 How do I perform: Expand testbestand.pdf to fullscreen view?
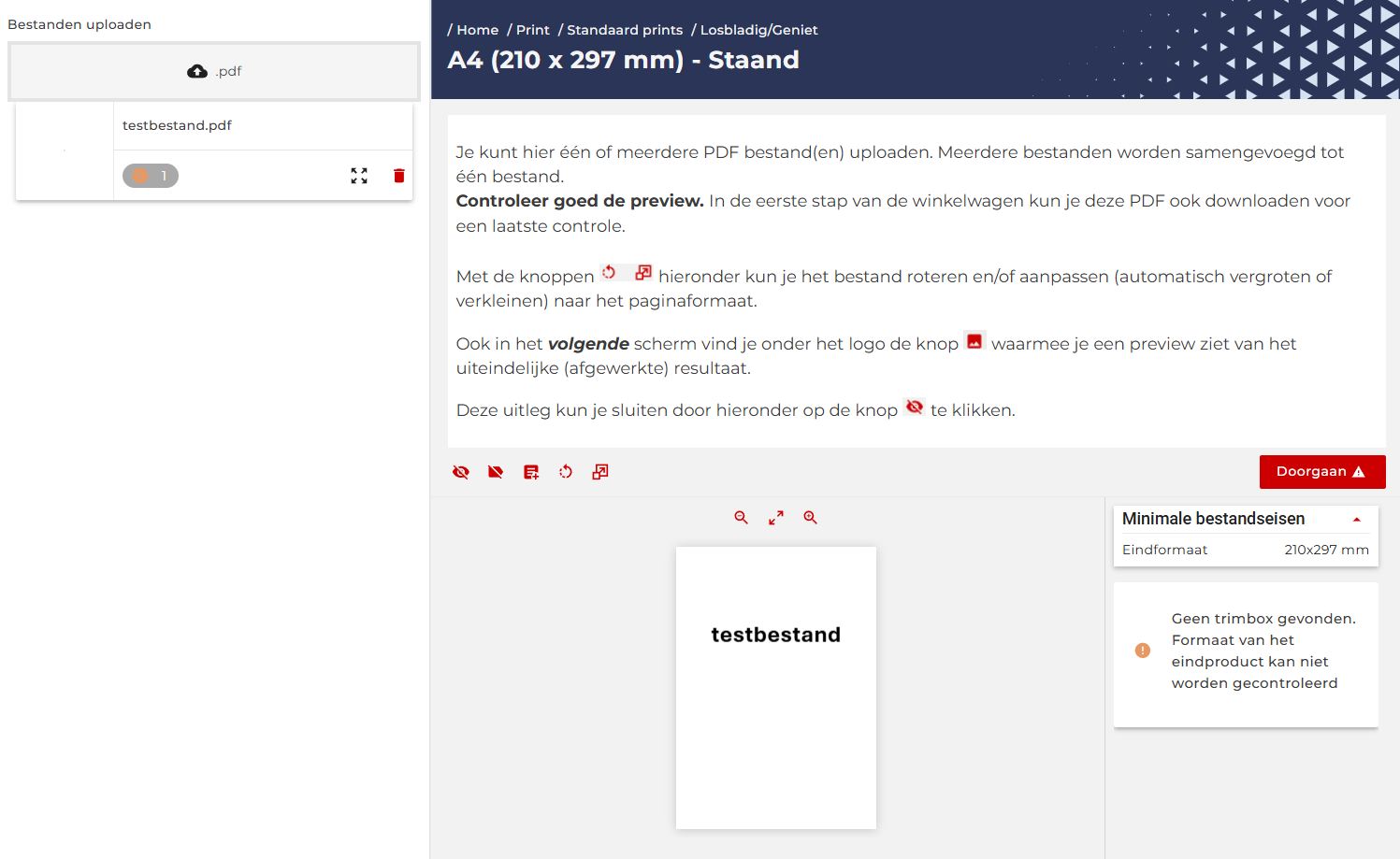[359, 175]
